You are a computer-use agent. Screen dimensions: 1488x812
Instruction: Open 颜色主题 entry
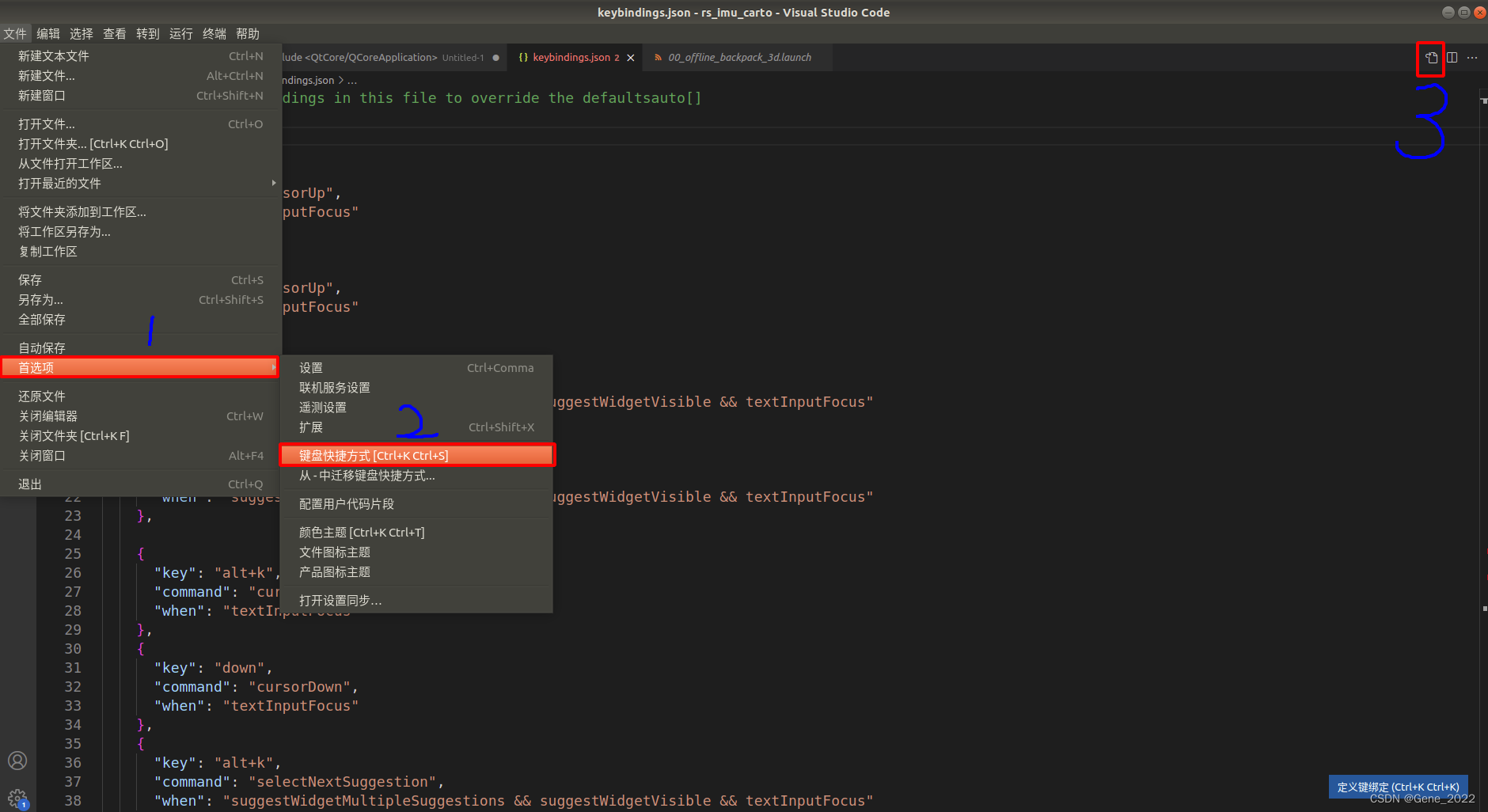click(416, 533)
